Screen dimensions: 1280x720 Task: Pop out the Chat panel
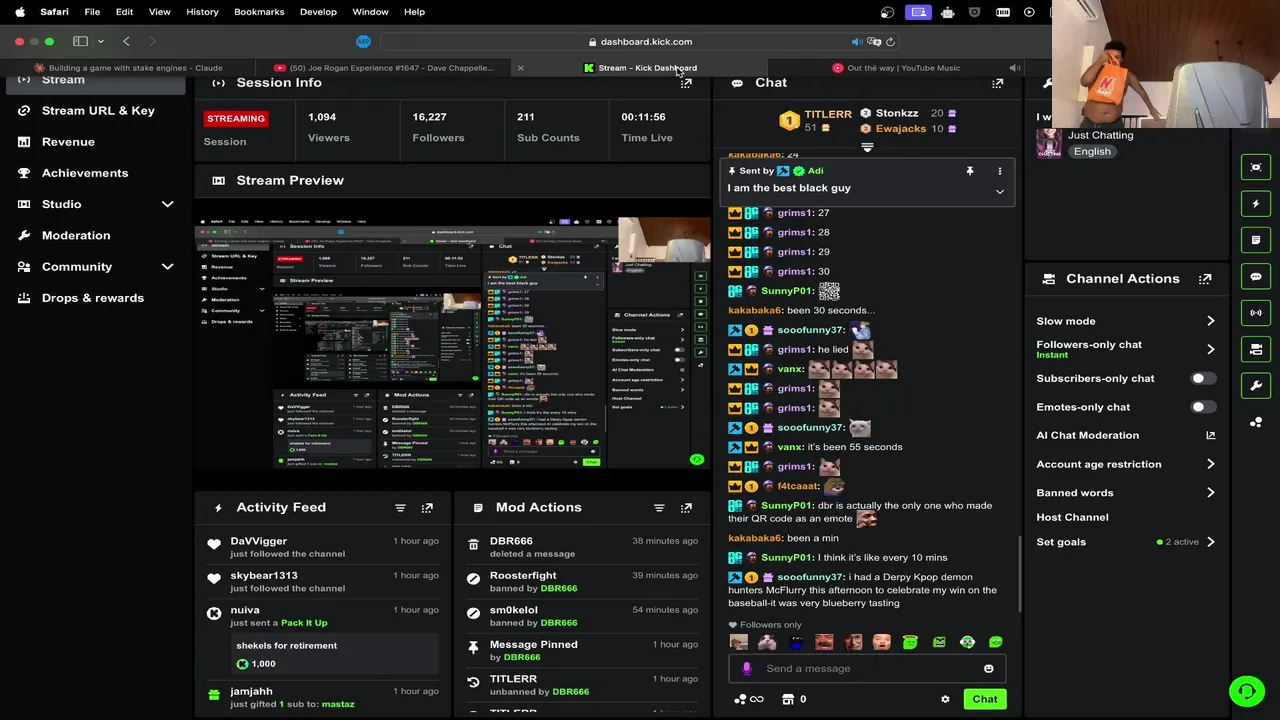[997, 83]
